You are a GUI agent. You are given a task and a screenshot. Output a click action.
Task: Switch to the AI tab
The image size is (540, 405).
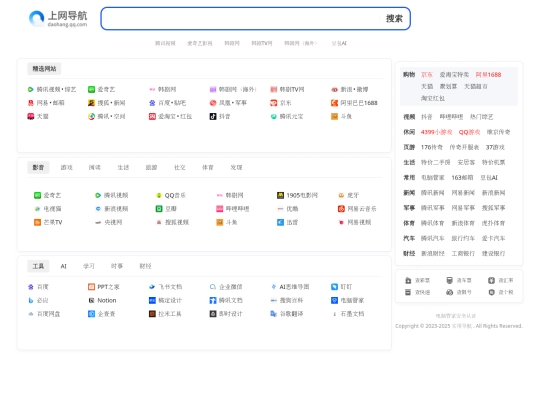click(x=63, y=266)
